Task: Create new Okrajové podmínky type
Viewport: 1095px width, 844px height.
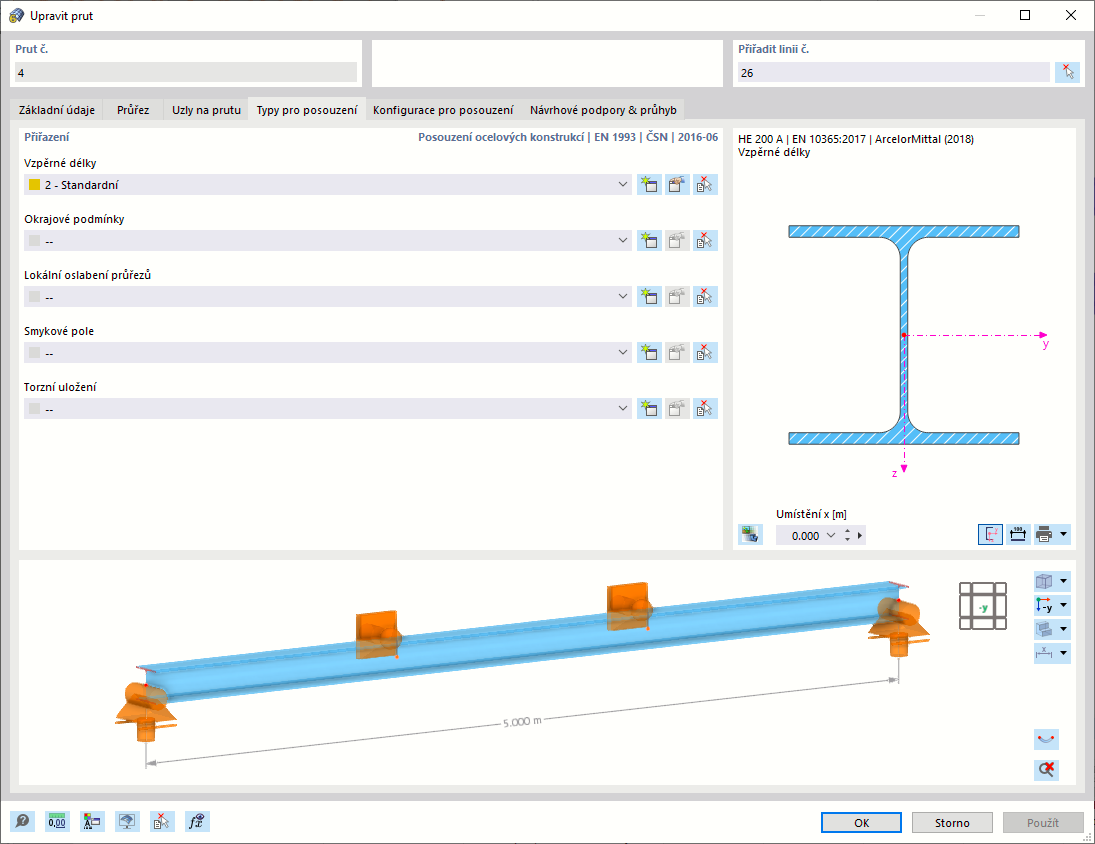Action: point(649,241)
